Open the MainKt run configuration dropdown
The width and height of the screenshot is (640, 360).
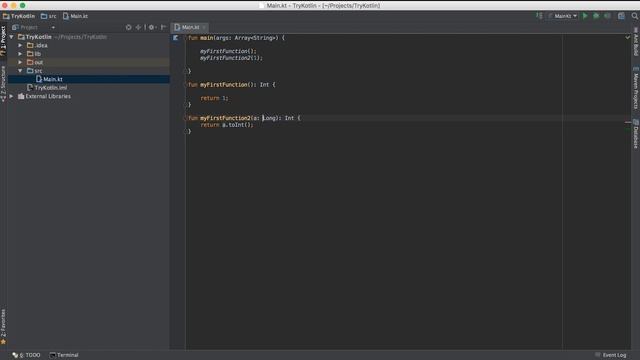pyautogui.click(x=563, y=16)
